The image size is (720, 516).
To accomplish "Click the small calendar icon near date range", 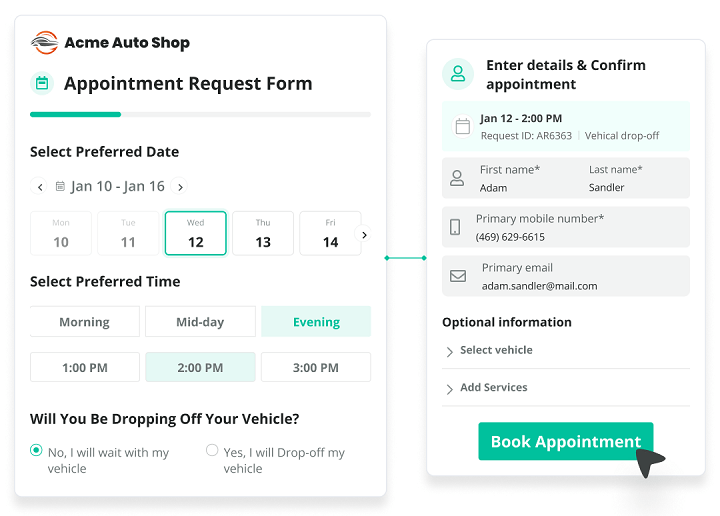I will [60, 186].
